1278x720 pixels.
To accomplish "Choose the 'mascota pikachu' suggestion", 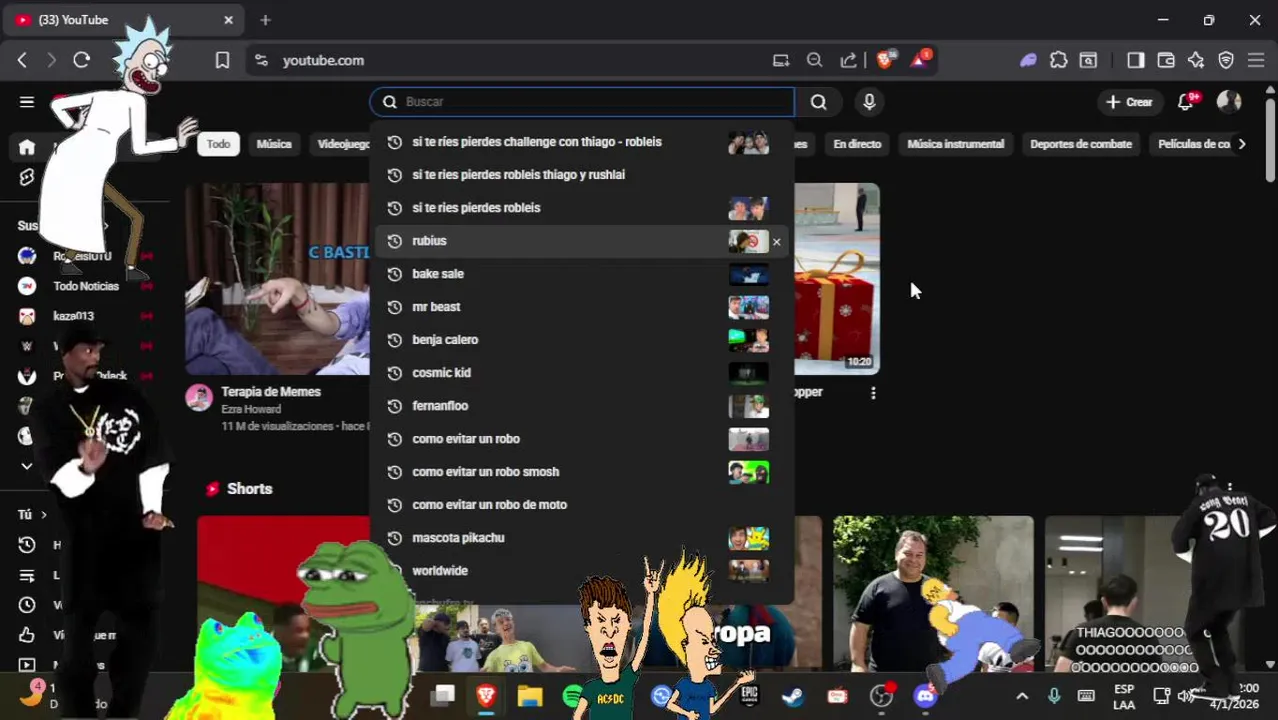I will point(583,538).
